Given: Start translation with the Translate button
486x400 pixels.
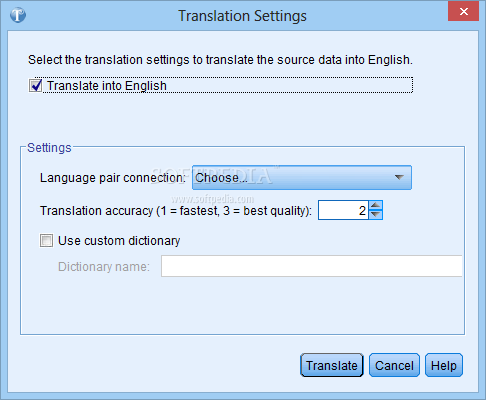Looking at the screenshot, I should (332, 365).
